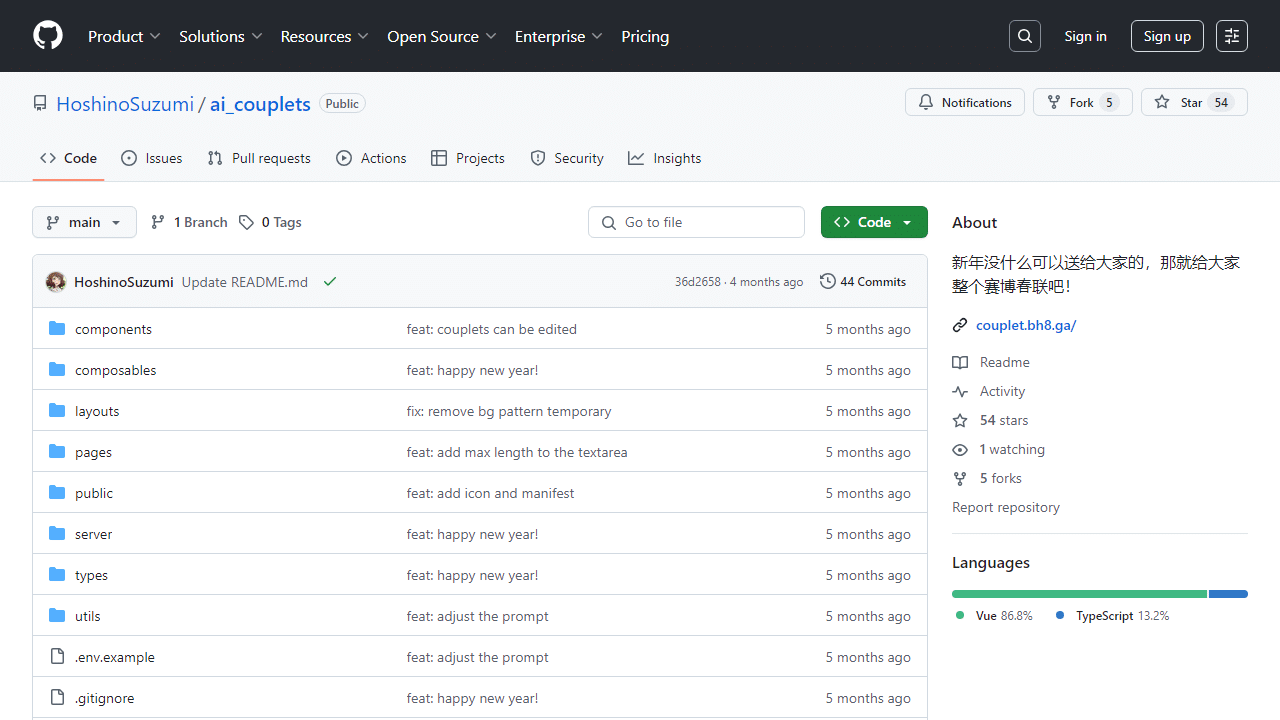Click the types folder icon
The height and width of the screenshot is (720, 1280).
(57, 575)
